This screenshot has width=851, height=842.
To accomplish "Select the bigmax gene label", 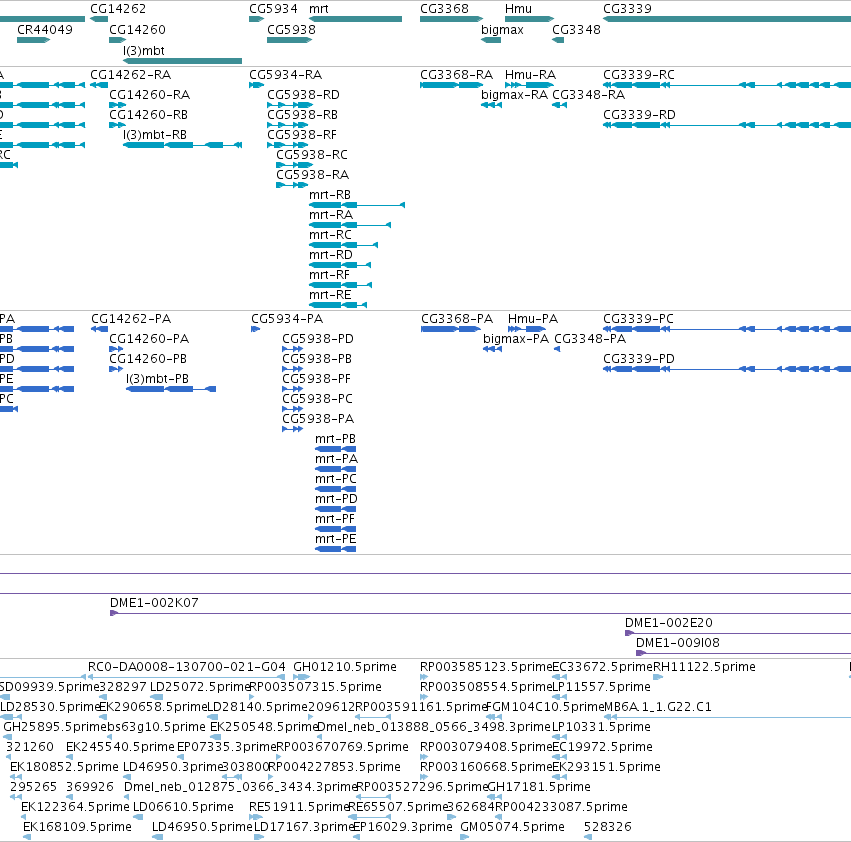I will click(502, 30).
